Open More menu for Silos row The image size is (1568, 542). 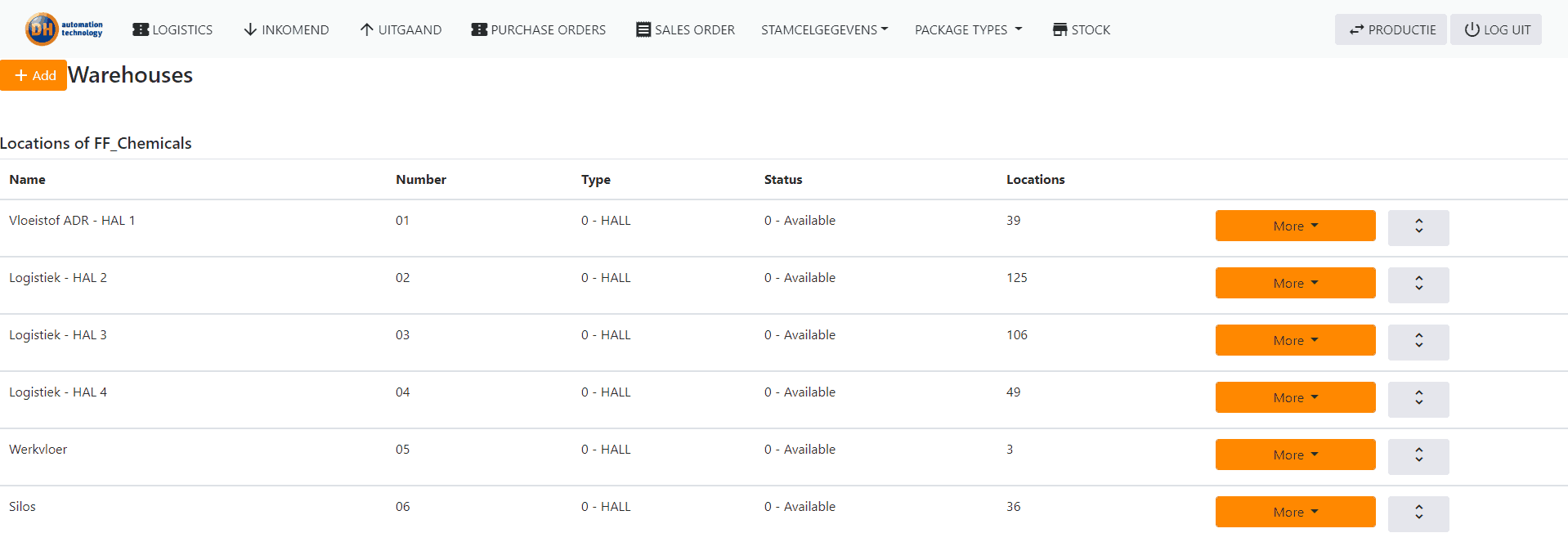click(x=1295, y=512)
